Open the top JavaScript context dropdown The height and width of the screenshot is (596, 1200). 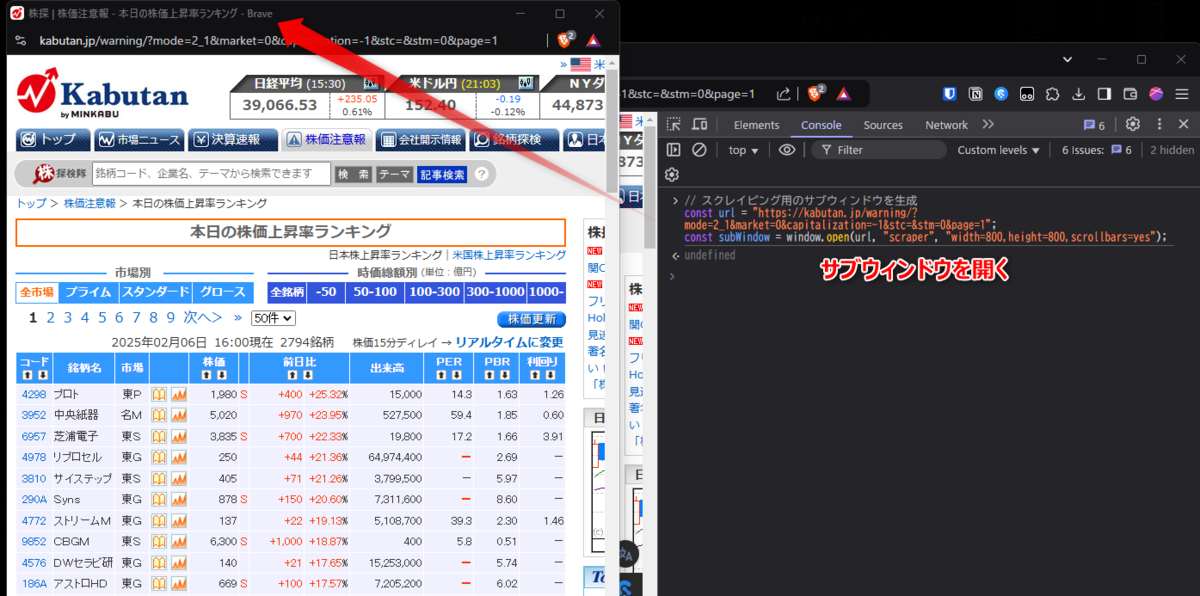(x=743, y=150)
